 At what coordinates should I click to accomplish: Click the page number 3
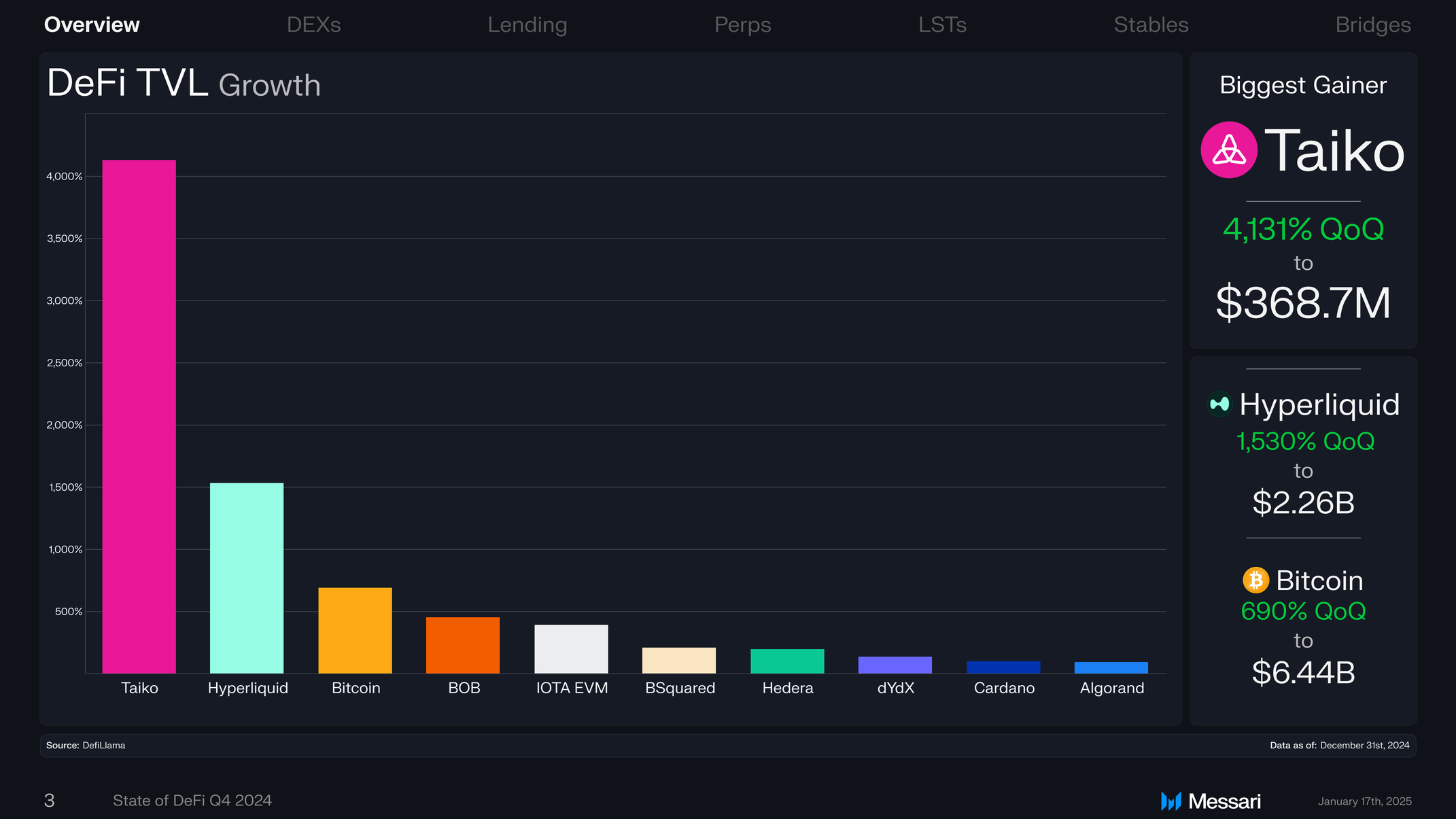[x=49, y=801]
